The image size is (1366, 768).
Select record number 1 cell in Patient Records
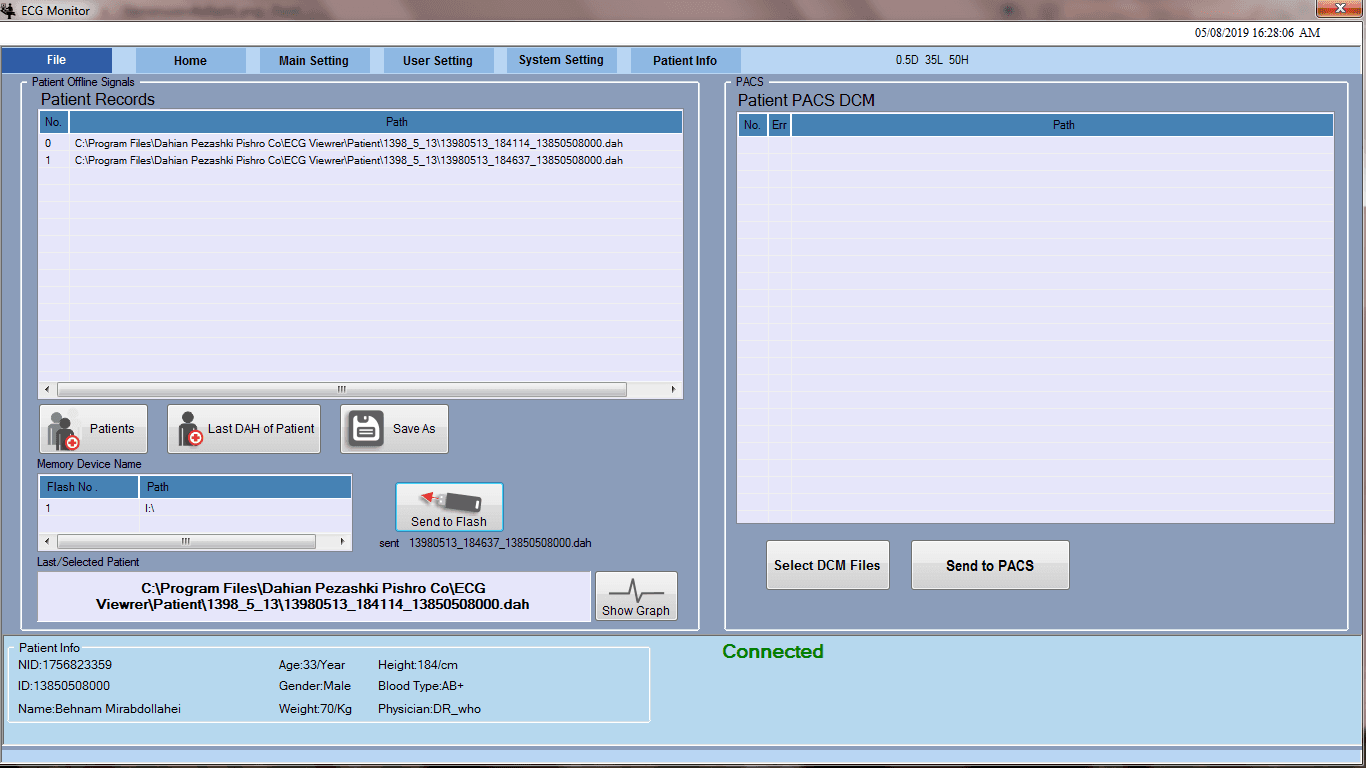tap(54, 160)
